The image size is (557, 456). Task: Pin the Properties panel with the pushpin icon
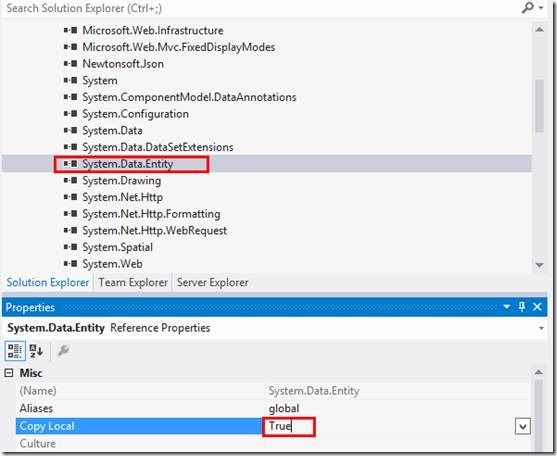click(x=521, y=306)
